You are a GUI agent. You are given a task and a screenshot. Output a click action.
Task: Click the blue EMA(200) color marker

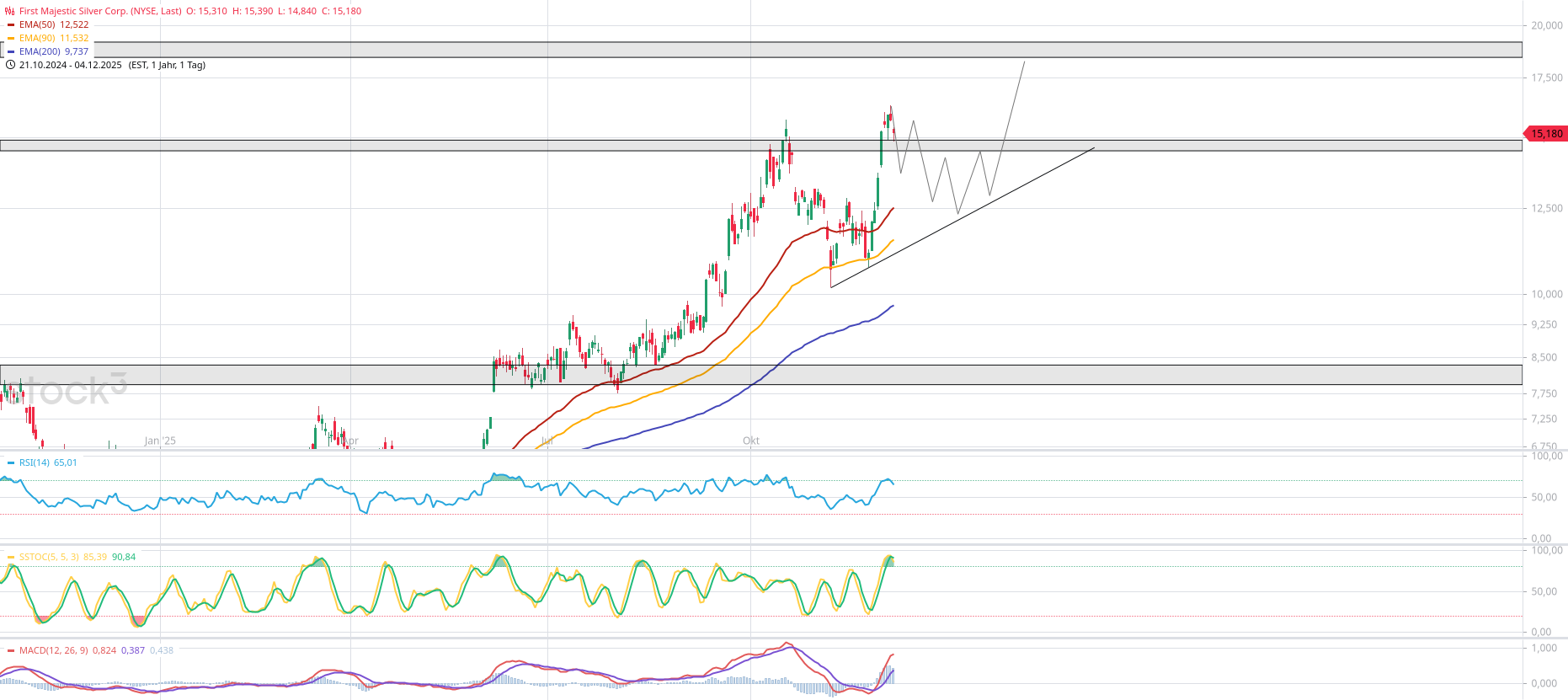[11, 51]
